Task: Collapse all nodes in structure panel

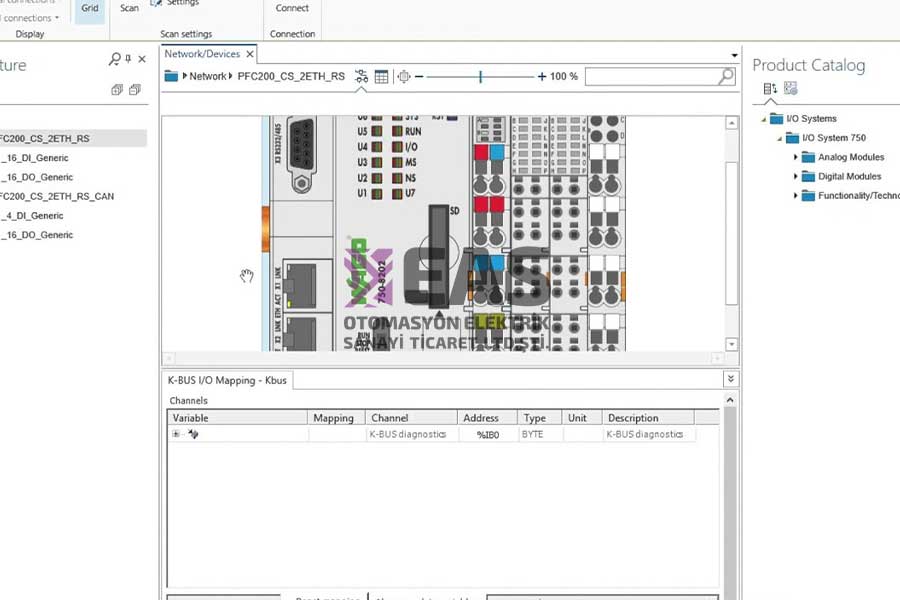Action: pyautogui.click(x=135, y=90)
